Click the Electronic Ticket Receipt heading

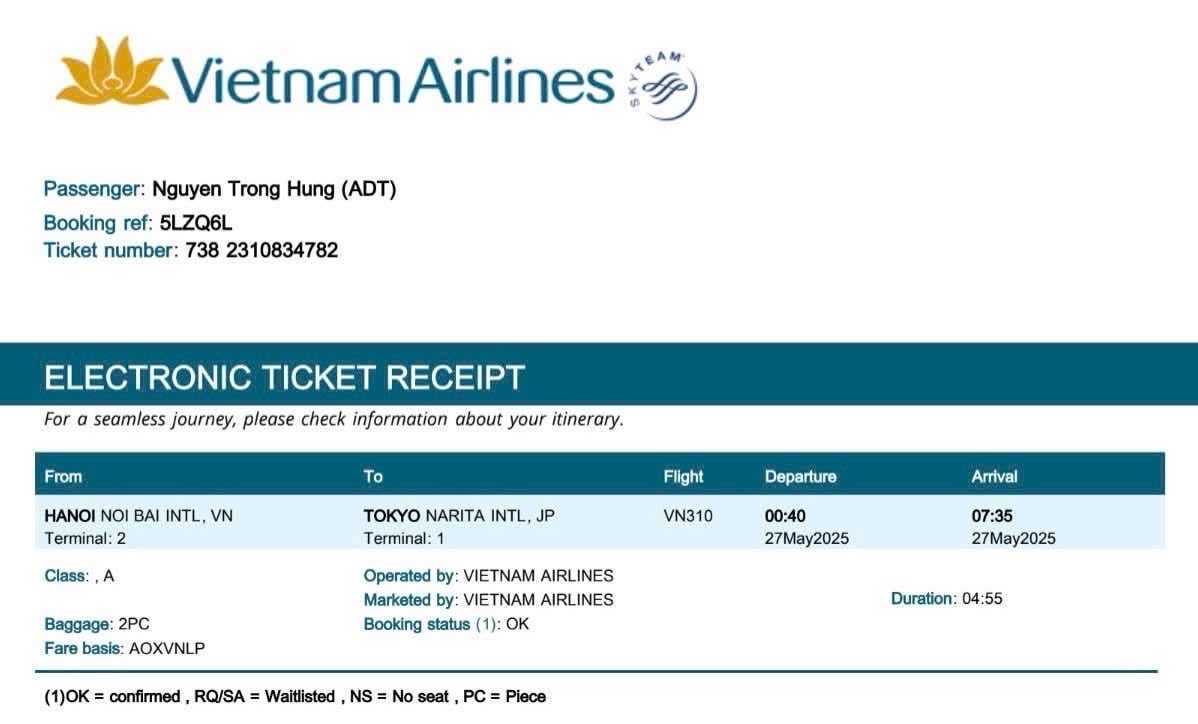284,377
